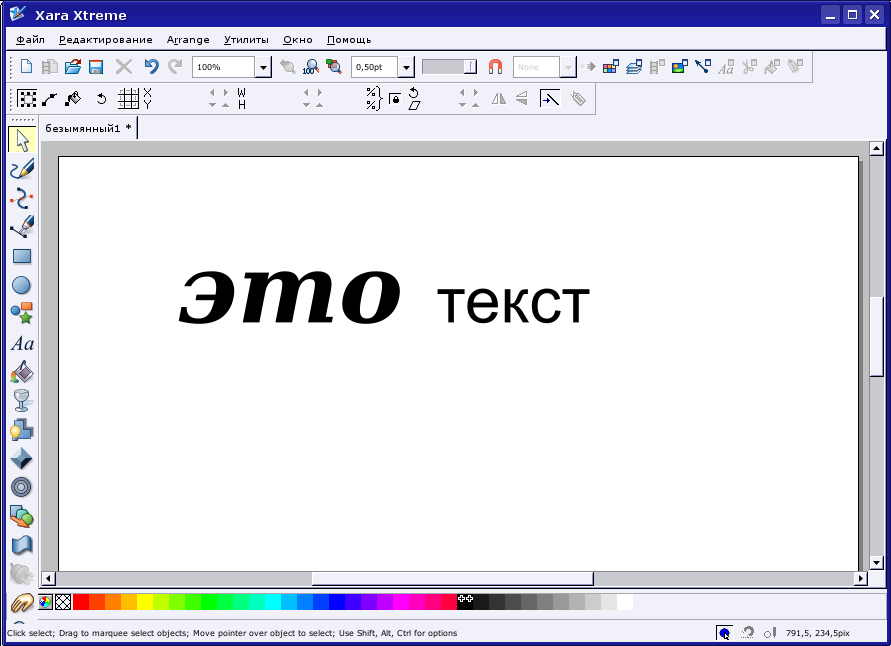This screenshot has width=891, height=646.
Task: Select the Transparency wine glass tool
Action: [x=22, y=401]
